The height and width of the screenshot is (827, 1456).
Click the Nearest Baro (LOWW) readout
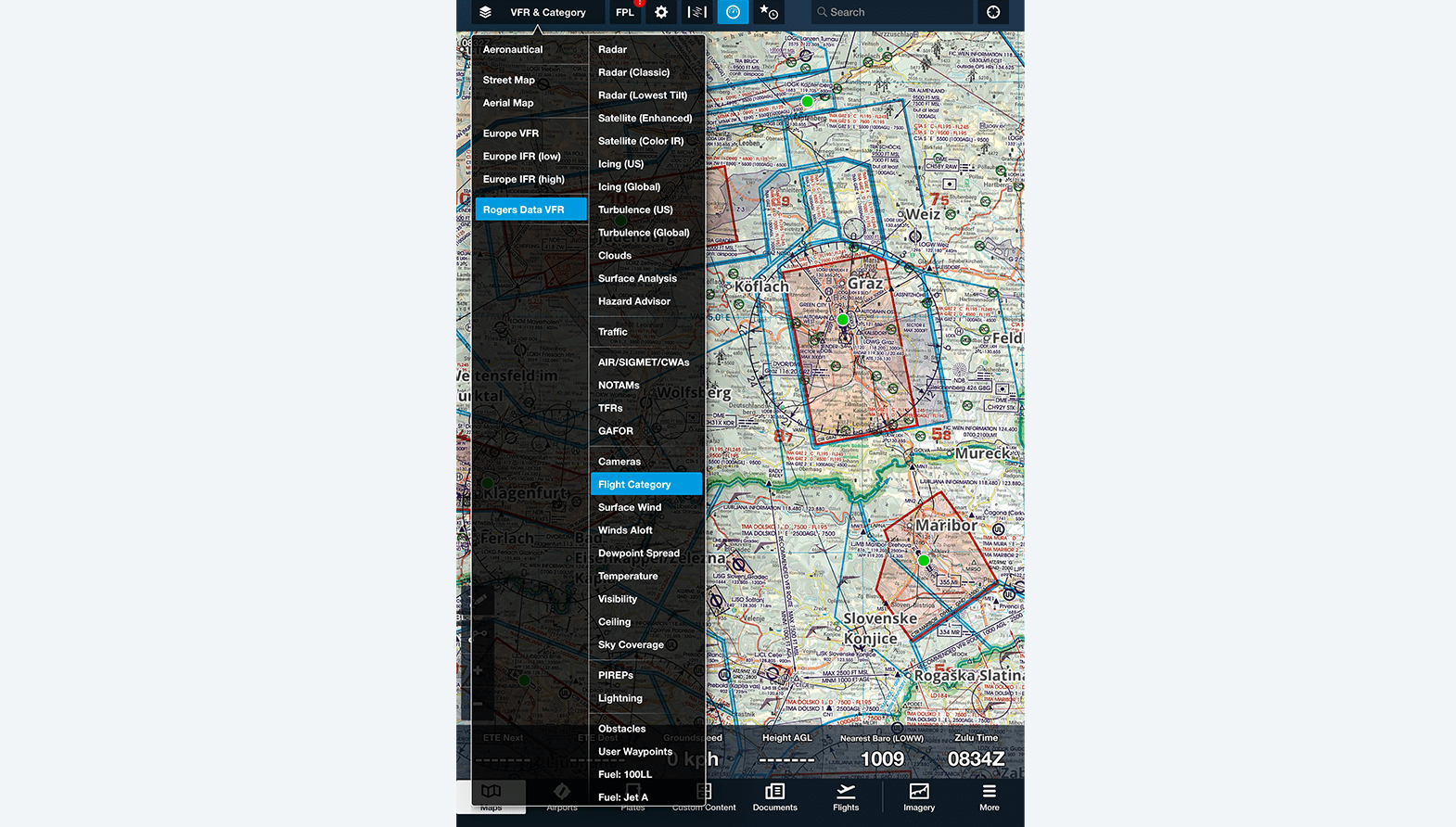pyautogui.click(x=882, y=752)
